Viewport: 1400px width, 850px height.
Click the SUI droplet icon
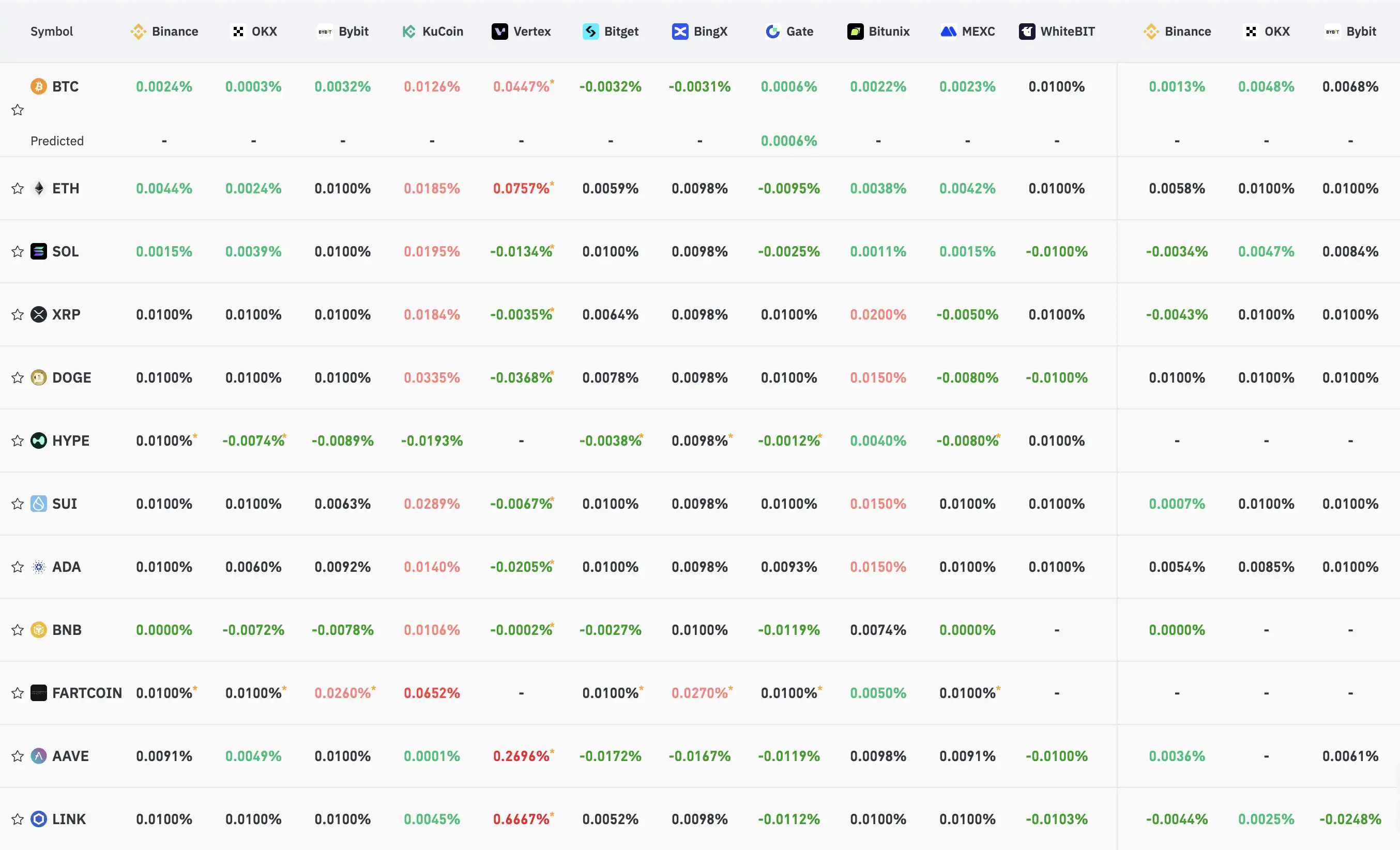[39, 504]
